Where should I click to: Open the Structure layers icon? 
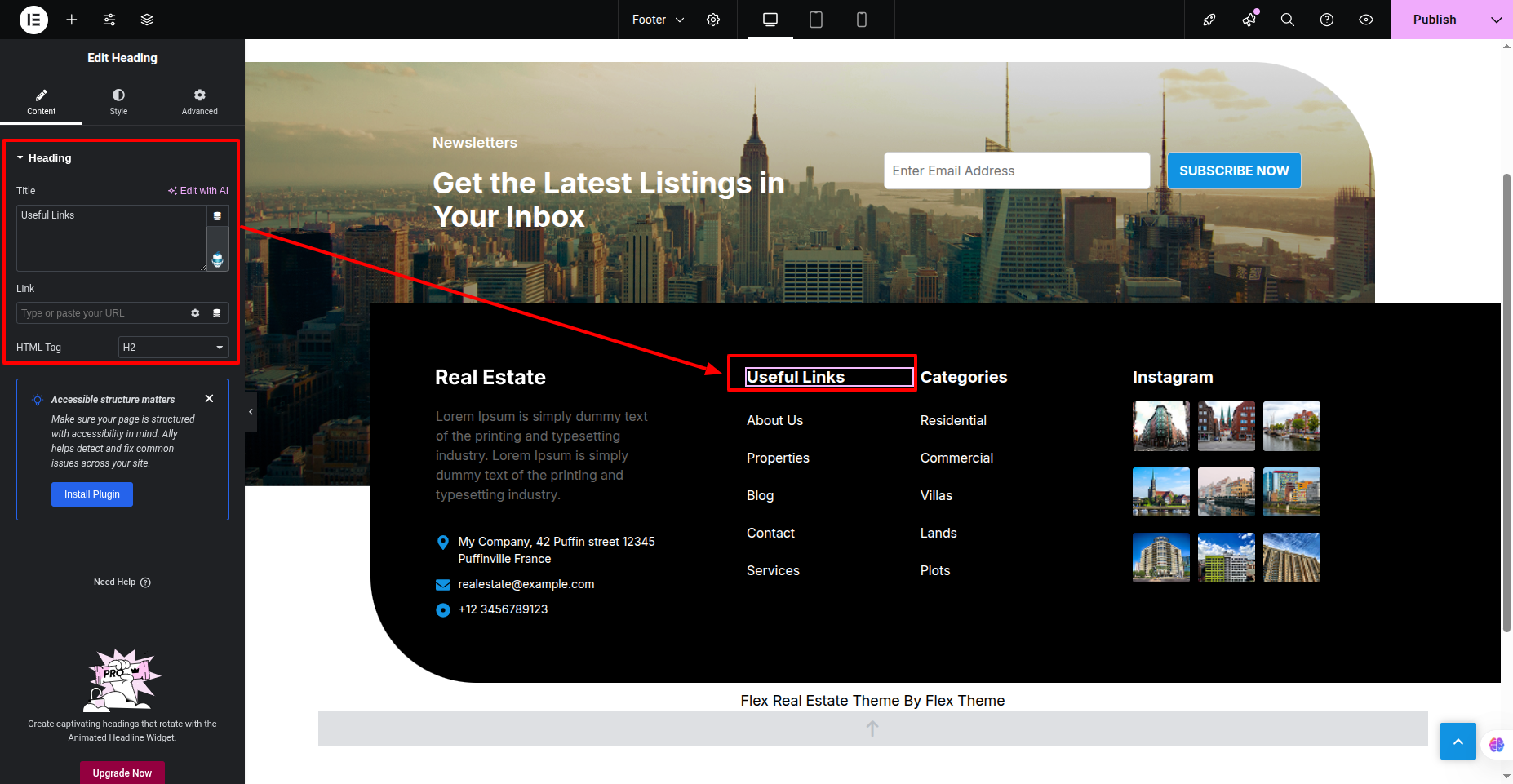tap(147, 20)
